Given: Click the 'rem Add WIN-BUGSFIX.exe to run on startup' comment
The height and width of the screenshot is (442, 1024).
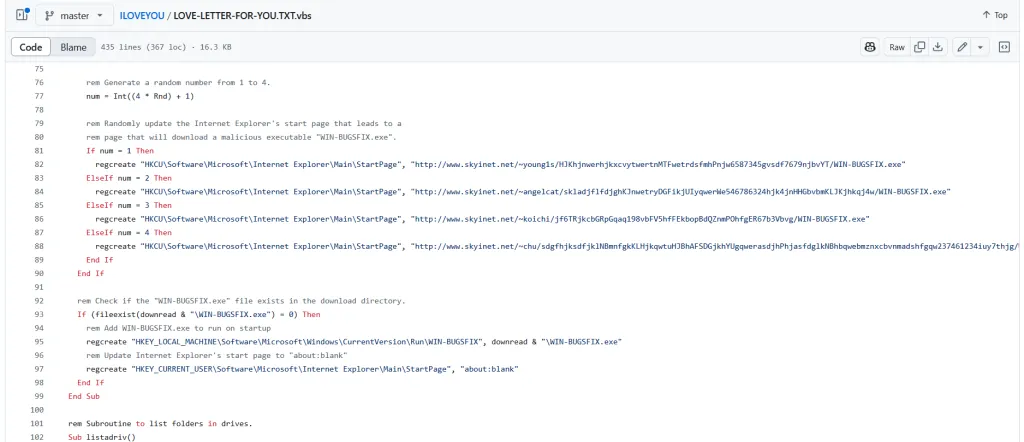Looking at the screenshot, I should click(x=178, y=328).
